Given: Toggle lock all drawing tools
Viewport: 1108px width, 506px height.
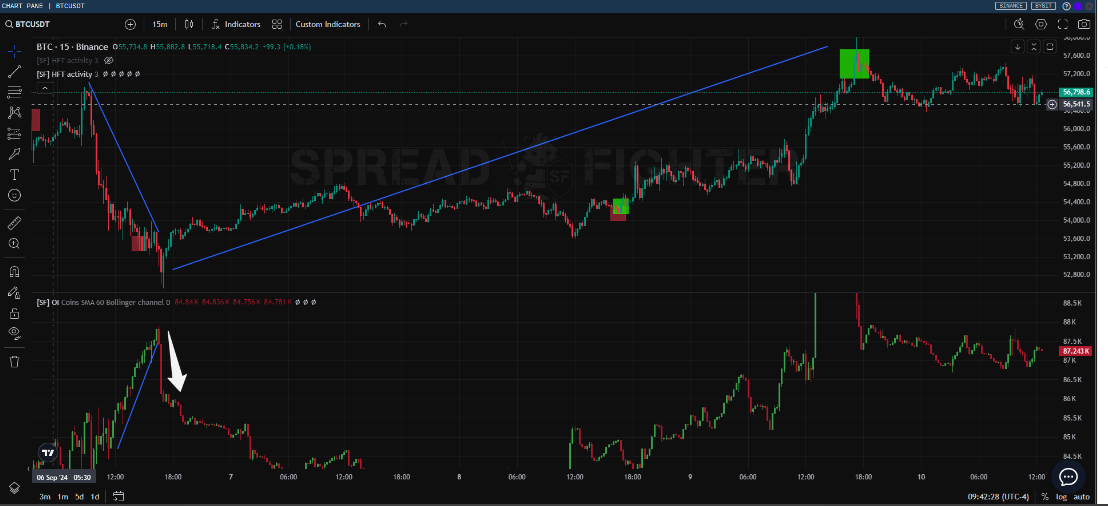Looking at the screenshot, I should click(x=14, y=313).
